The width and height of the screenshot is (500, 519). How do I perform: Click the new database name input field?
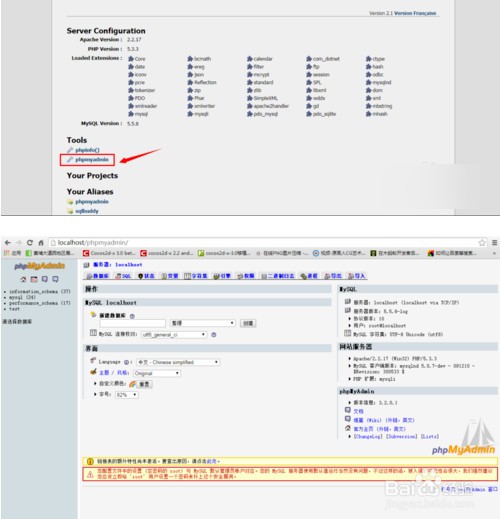click(x=133, y=323)
